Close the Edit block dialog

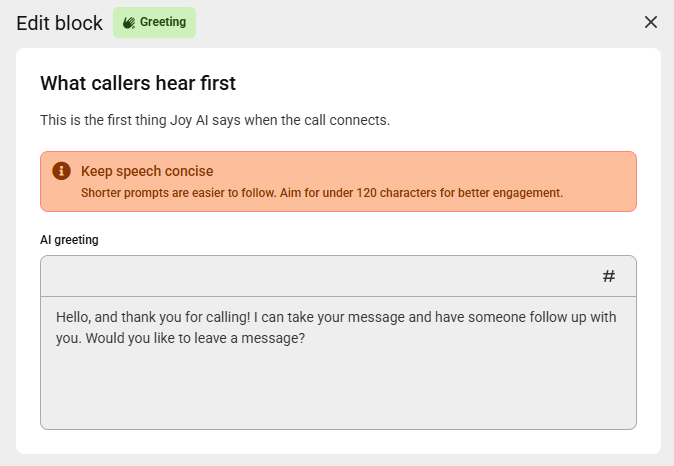point(651,22)
